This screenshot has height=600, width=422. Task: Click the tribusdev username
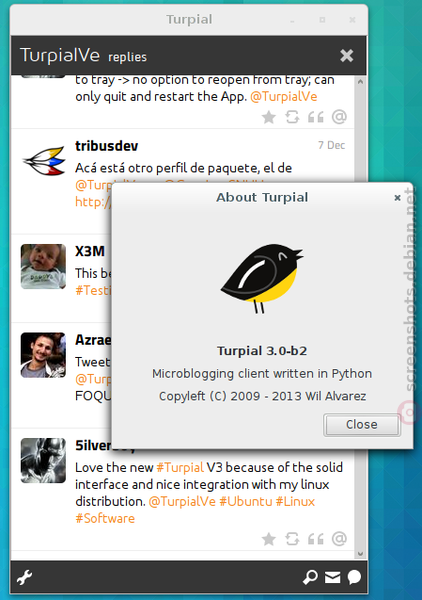click(106, 146)
